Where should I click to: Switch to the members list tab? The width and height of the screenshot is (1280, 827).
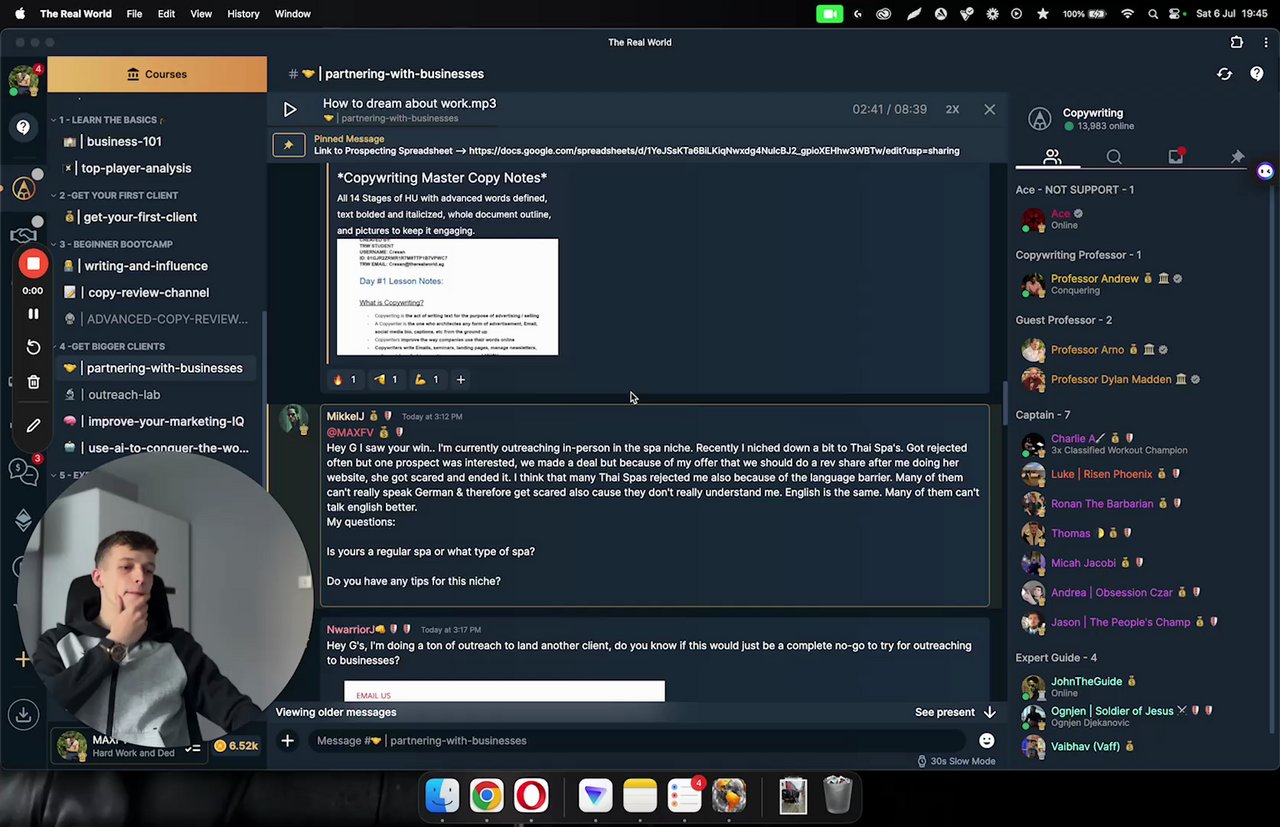(1052, 158)
